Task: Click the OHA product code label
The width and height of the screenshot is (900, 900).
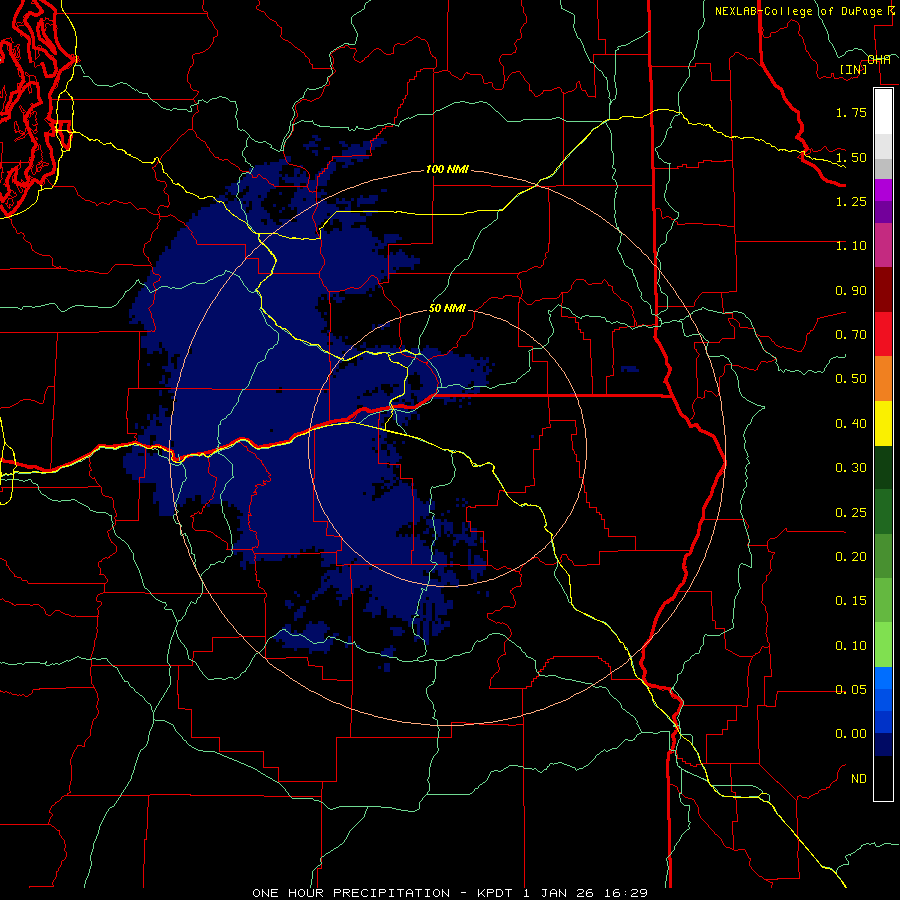Action: click(879, 59)
